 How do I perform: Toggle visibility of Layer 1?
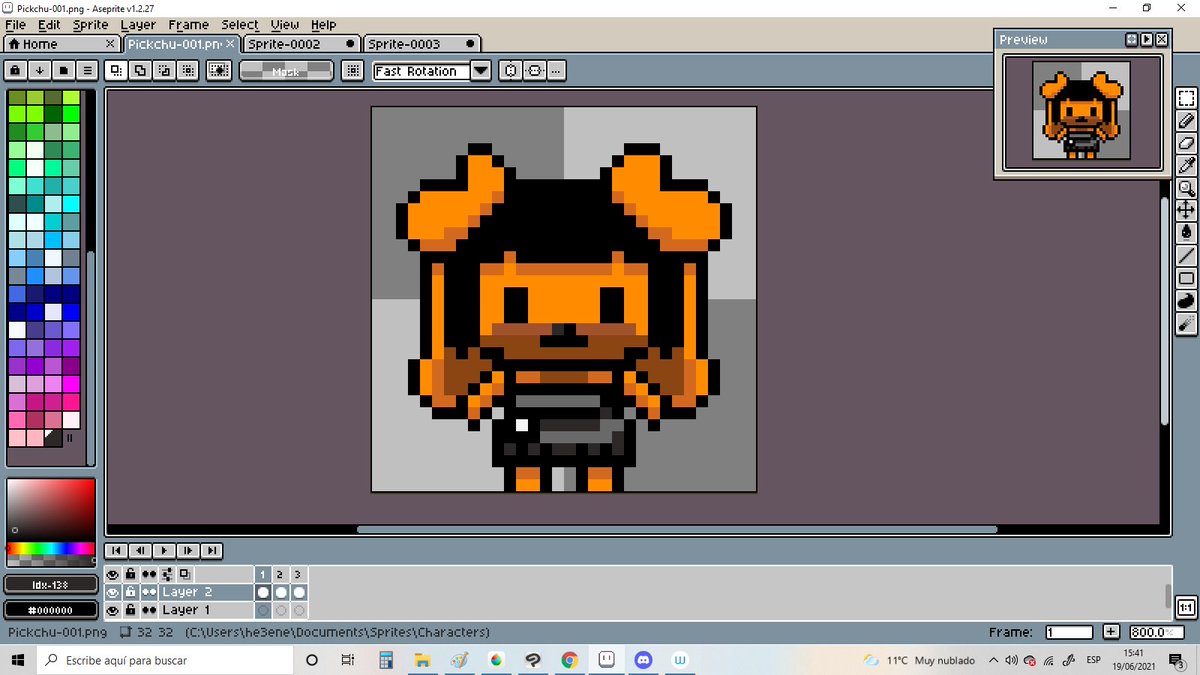pos(112,610)
